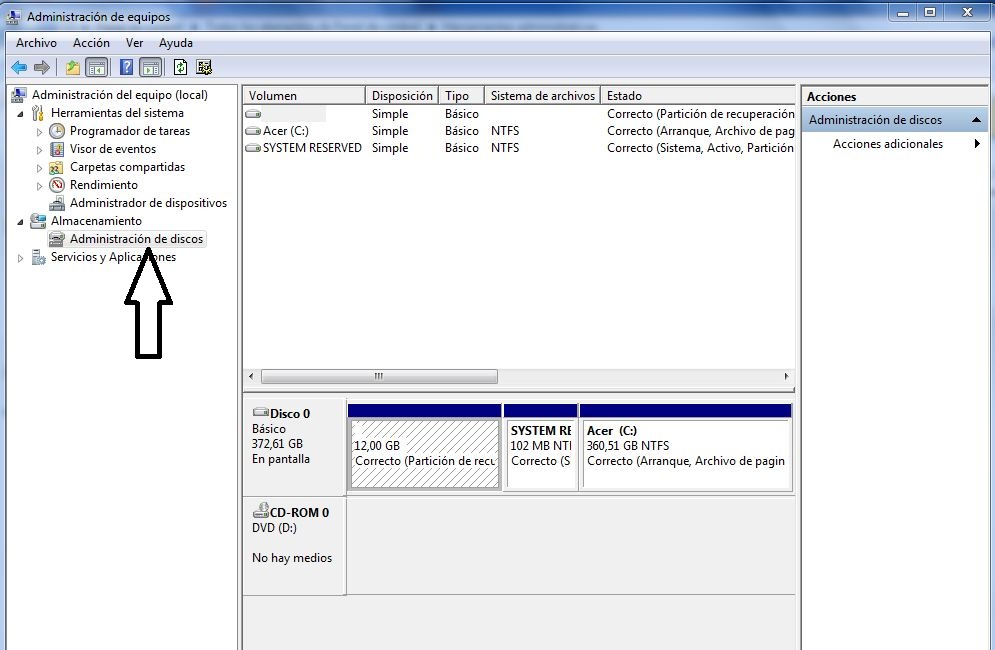
Task: Click the Acciones pane header
Action: click(894, 96)
